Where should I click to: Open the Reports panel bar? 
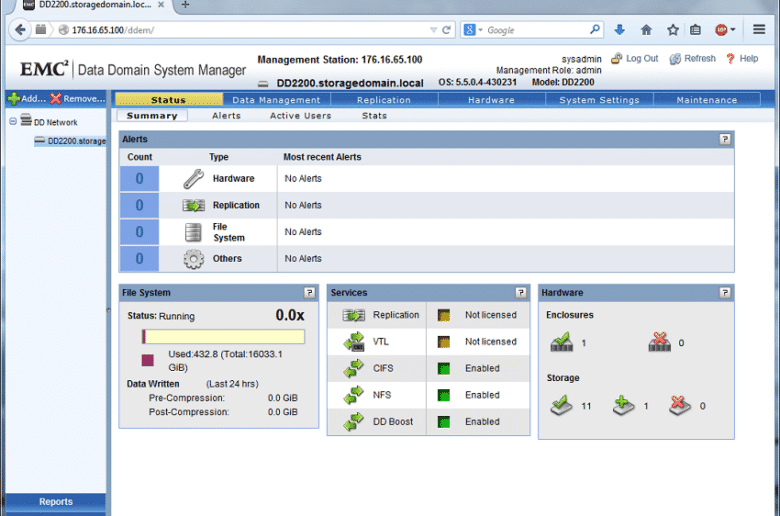(x=56, y=502)
